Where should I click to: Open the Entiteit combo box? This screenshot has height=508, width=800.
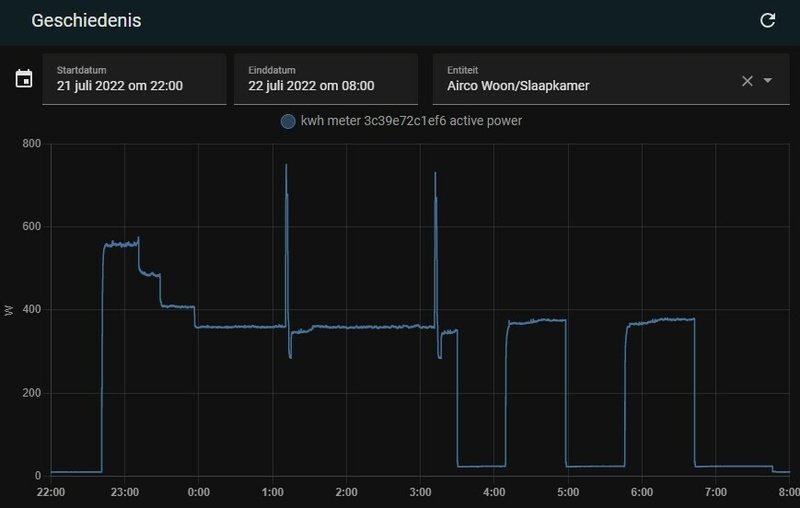[x=611, y=79]
